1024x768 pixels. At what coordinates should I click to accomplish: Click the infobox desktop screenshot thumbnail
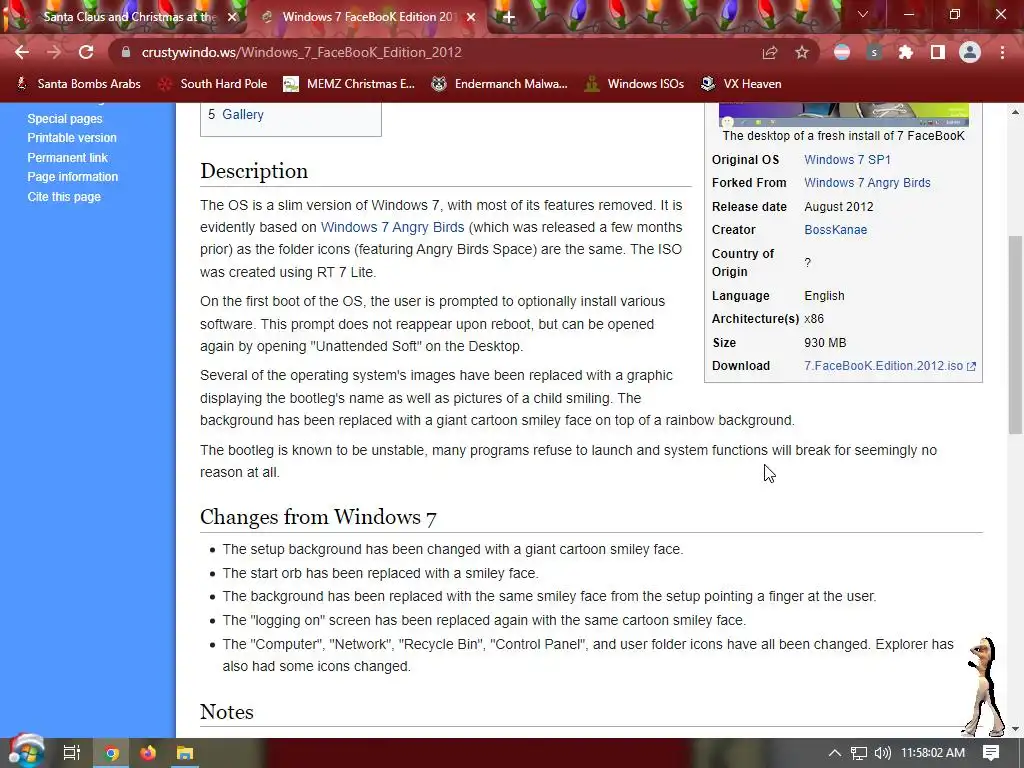pyautogui.click(x=843, y=114)
